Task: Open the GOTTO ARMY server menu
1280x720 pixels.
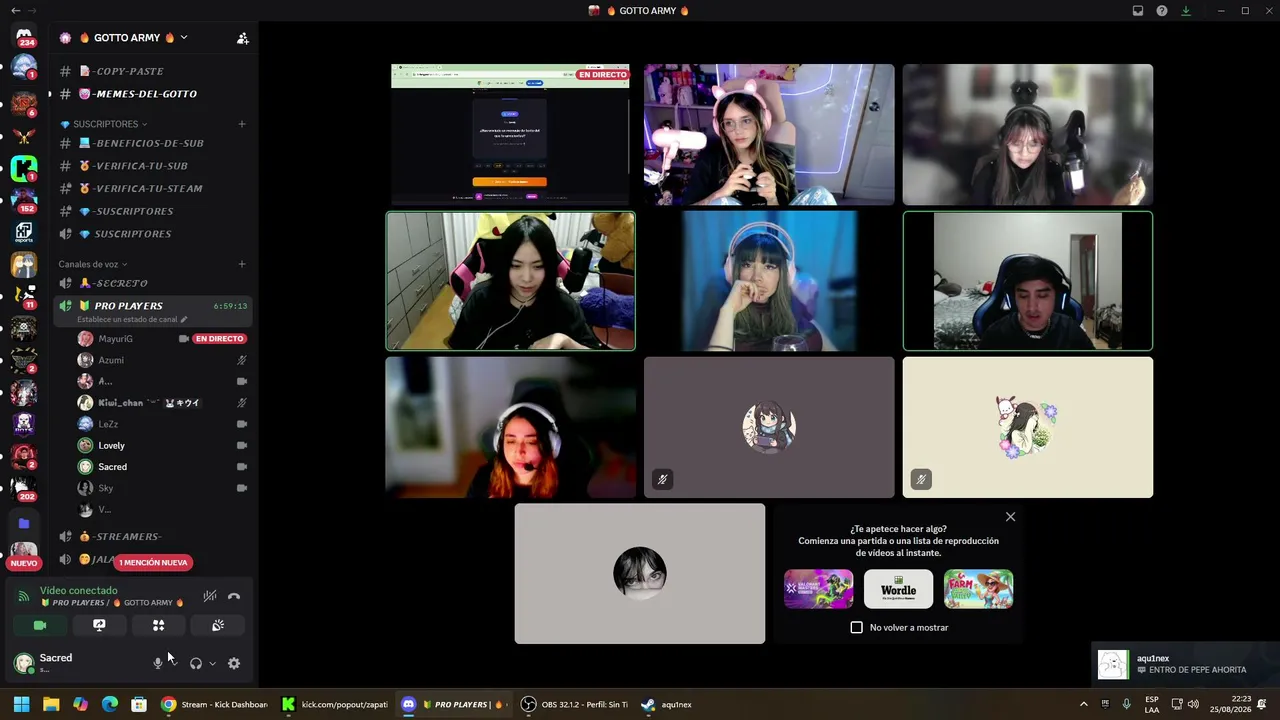Action: point(134,38)
